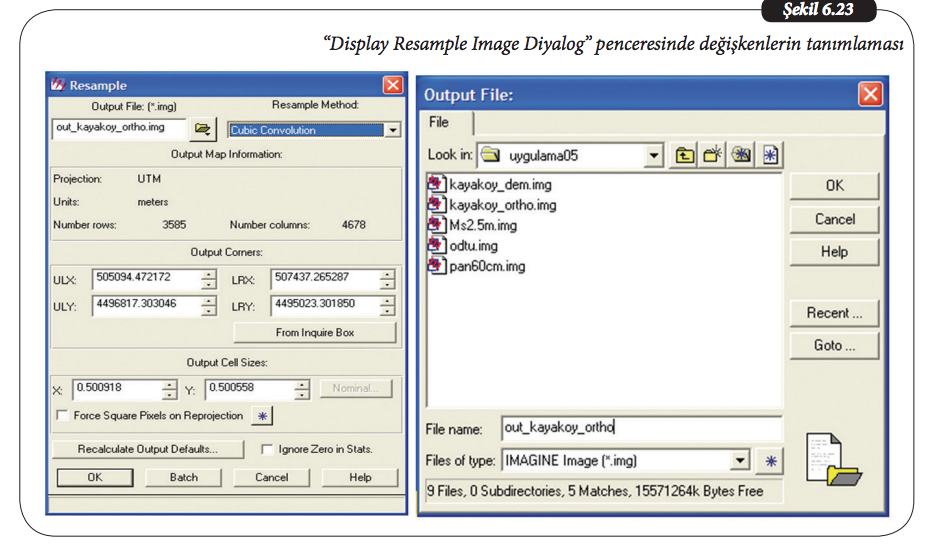Click the File name input field
This screenshot has width=928, height=550.
640,428
